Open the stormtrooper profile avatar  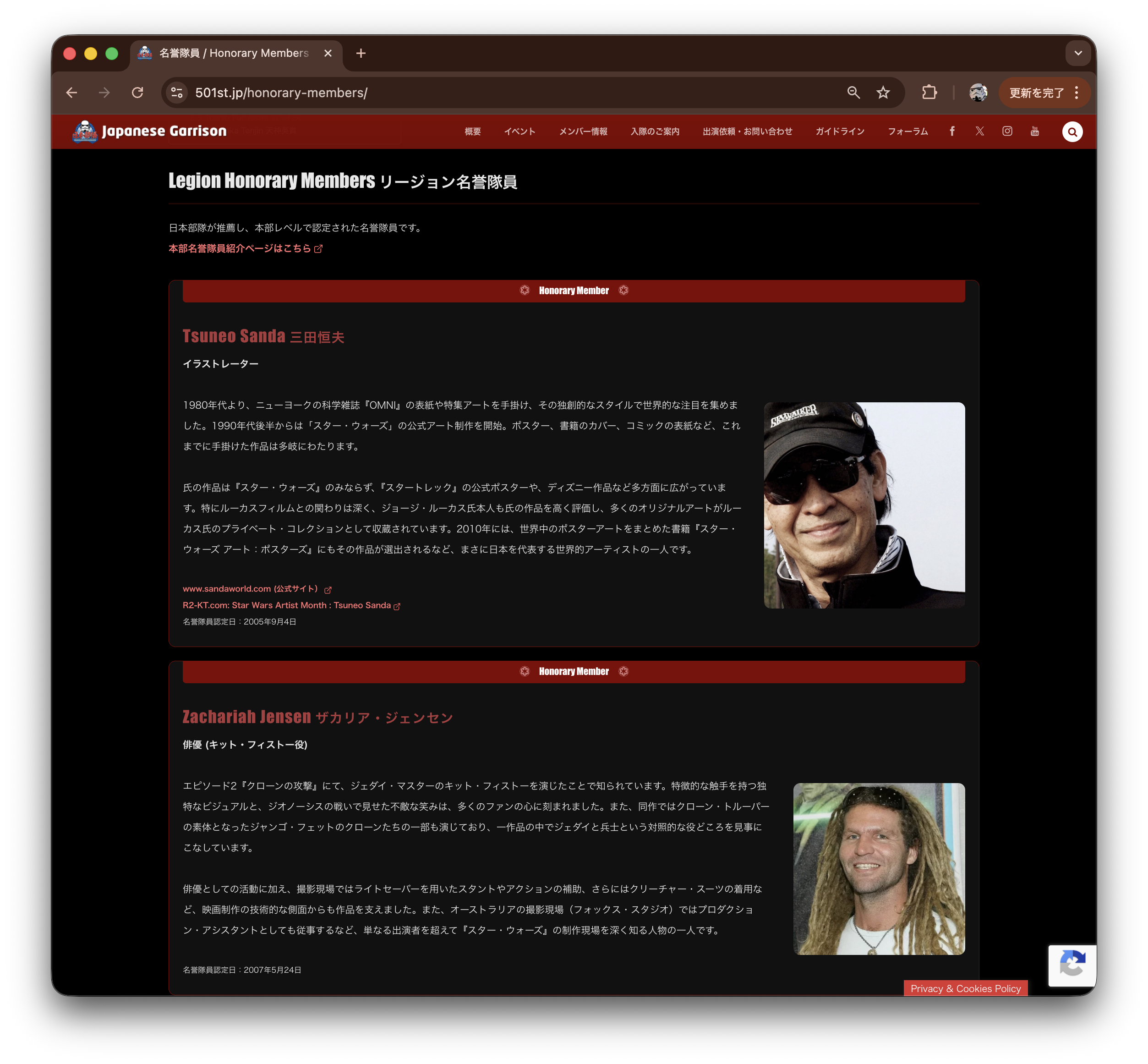click(978, 93)
